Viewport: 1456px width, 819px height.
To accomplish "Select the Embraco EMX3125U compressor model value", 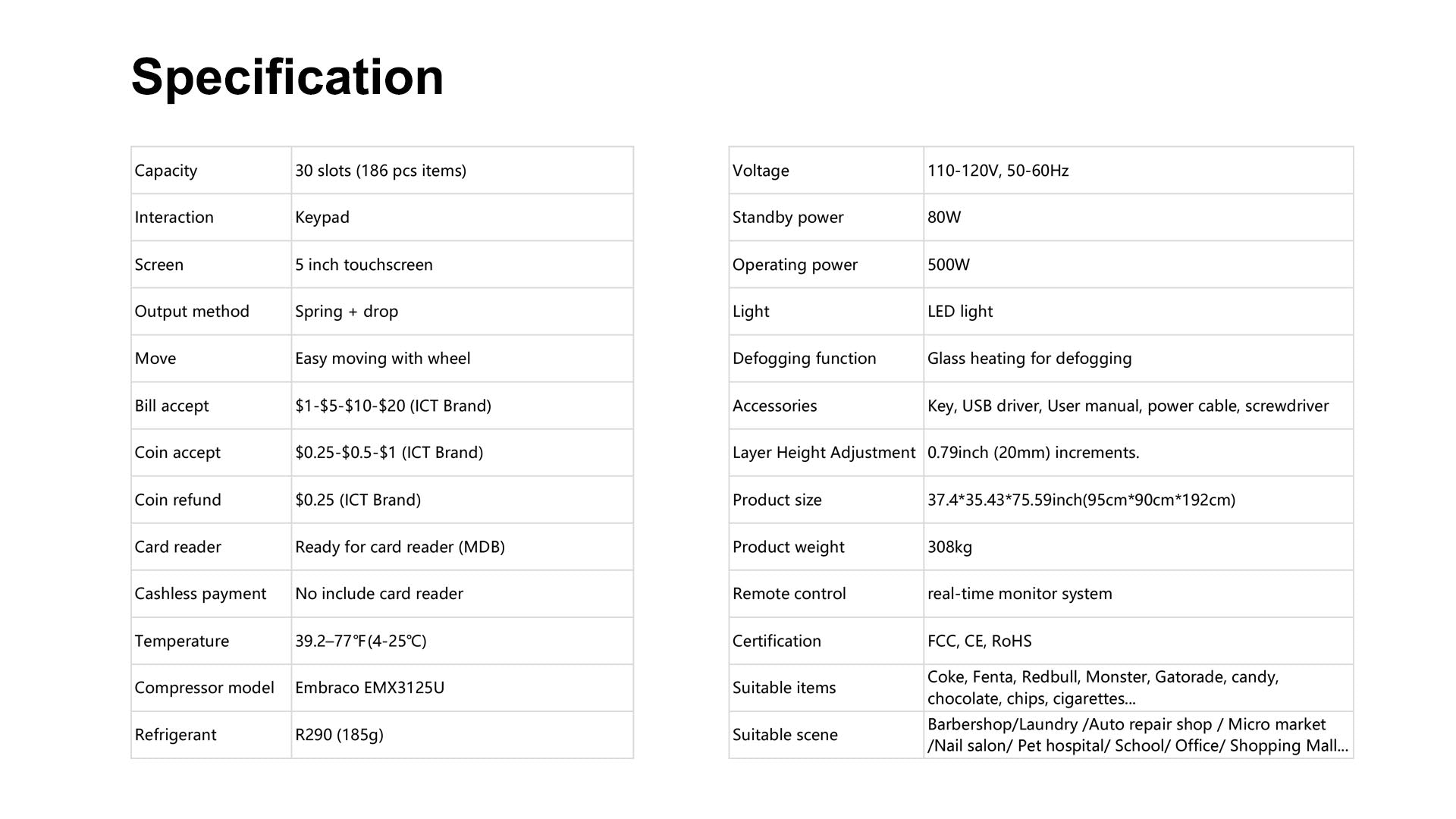I will tap(369, 688).
